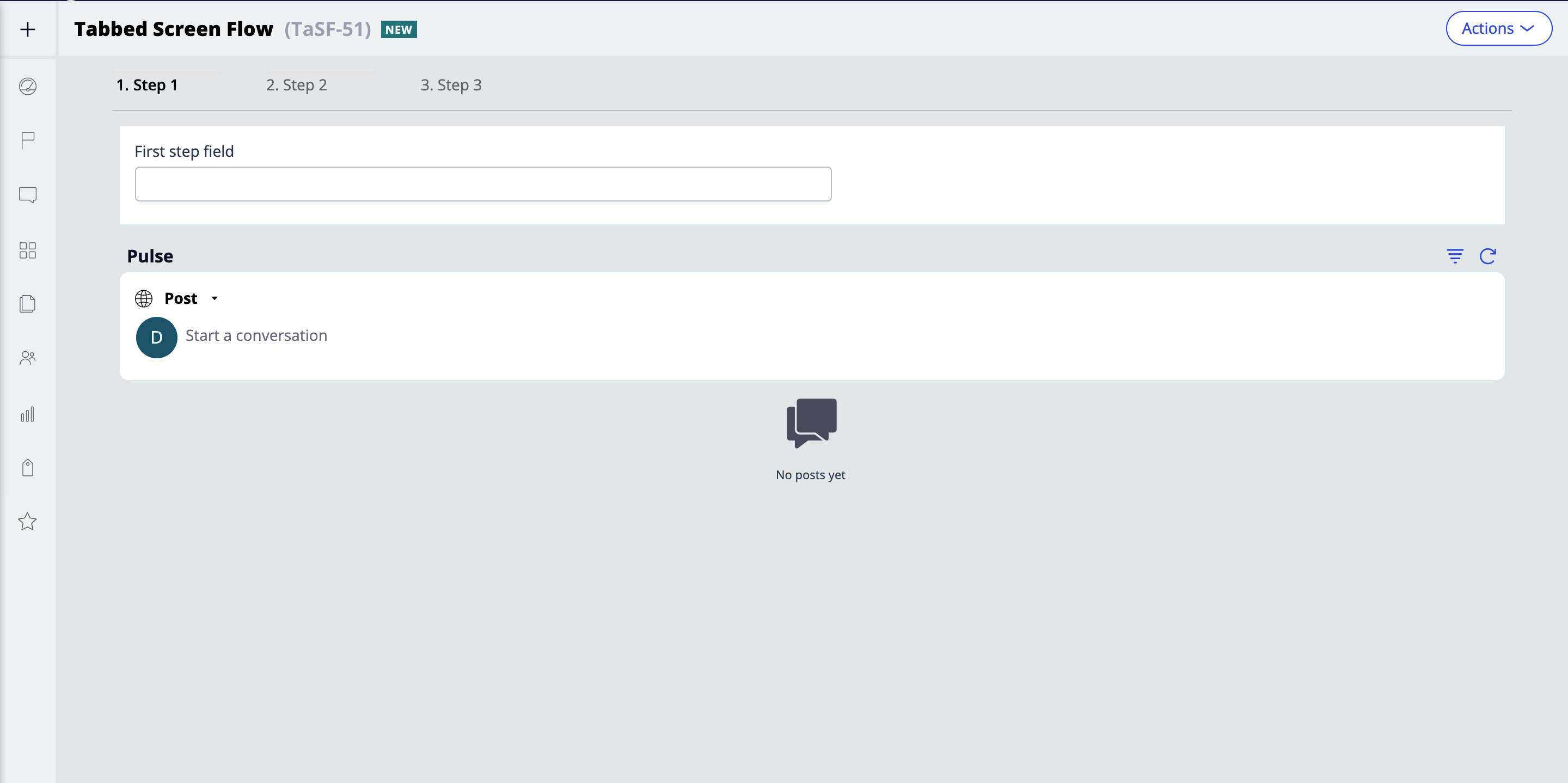Select the documents icon in sidebar
The height and width of the screenshot is (783, 1568).
coord(28,305)
